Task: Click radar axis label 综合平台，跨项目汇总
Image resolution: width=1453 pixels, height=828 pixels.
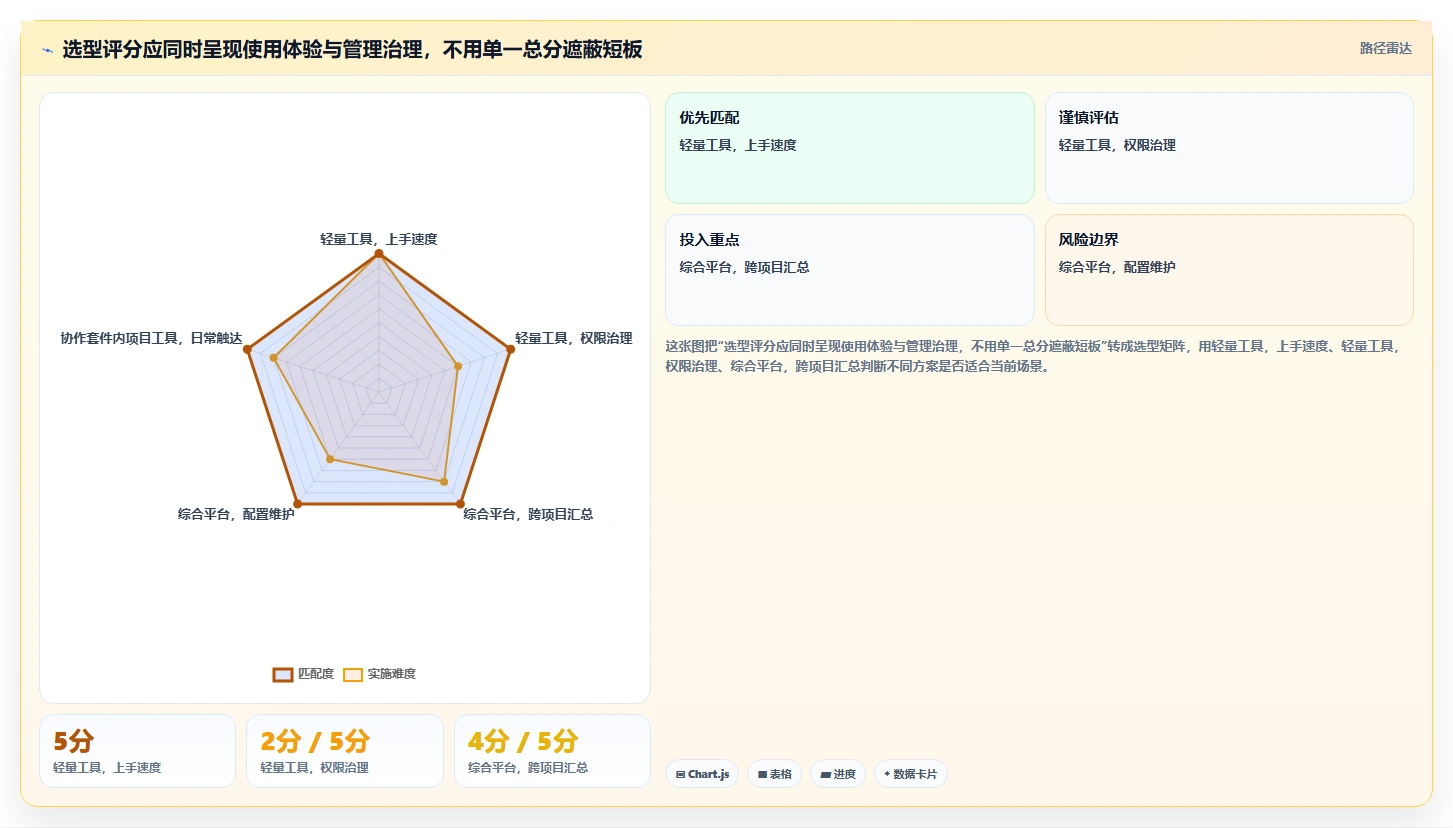Action: click(528, 514)
